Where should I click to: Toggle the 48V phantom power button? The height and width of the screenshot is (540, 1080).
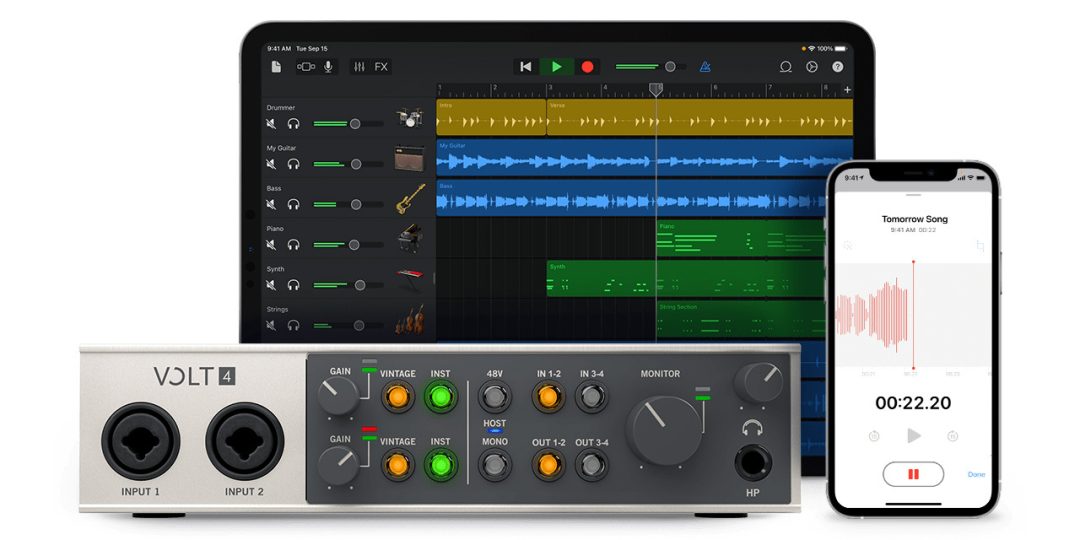click(495, 396)
